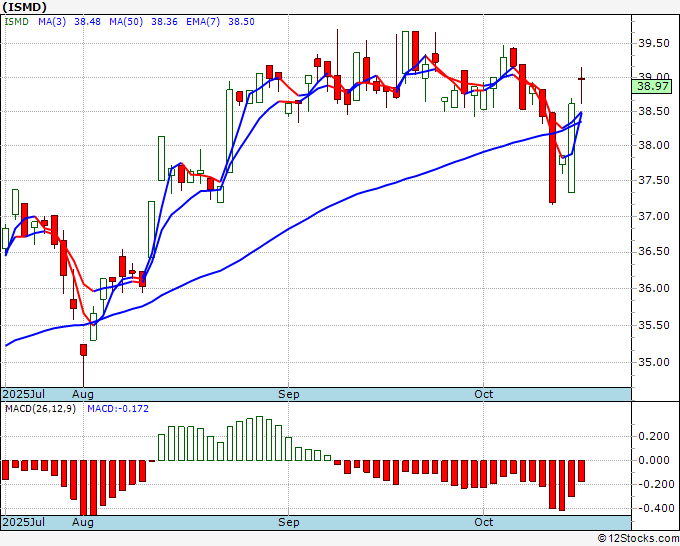This screenshot has height=546, width=680.
Task: Click the 37.50 price axis label
Action: 654,180
